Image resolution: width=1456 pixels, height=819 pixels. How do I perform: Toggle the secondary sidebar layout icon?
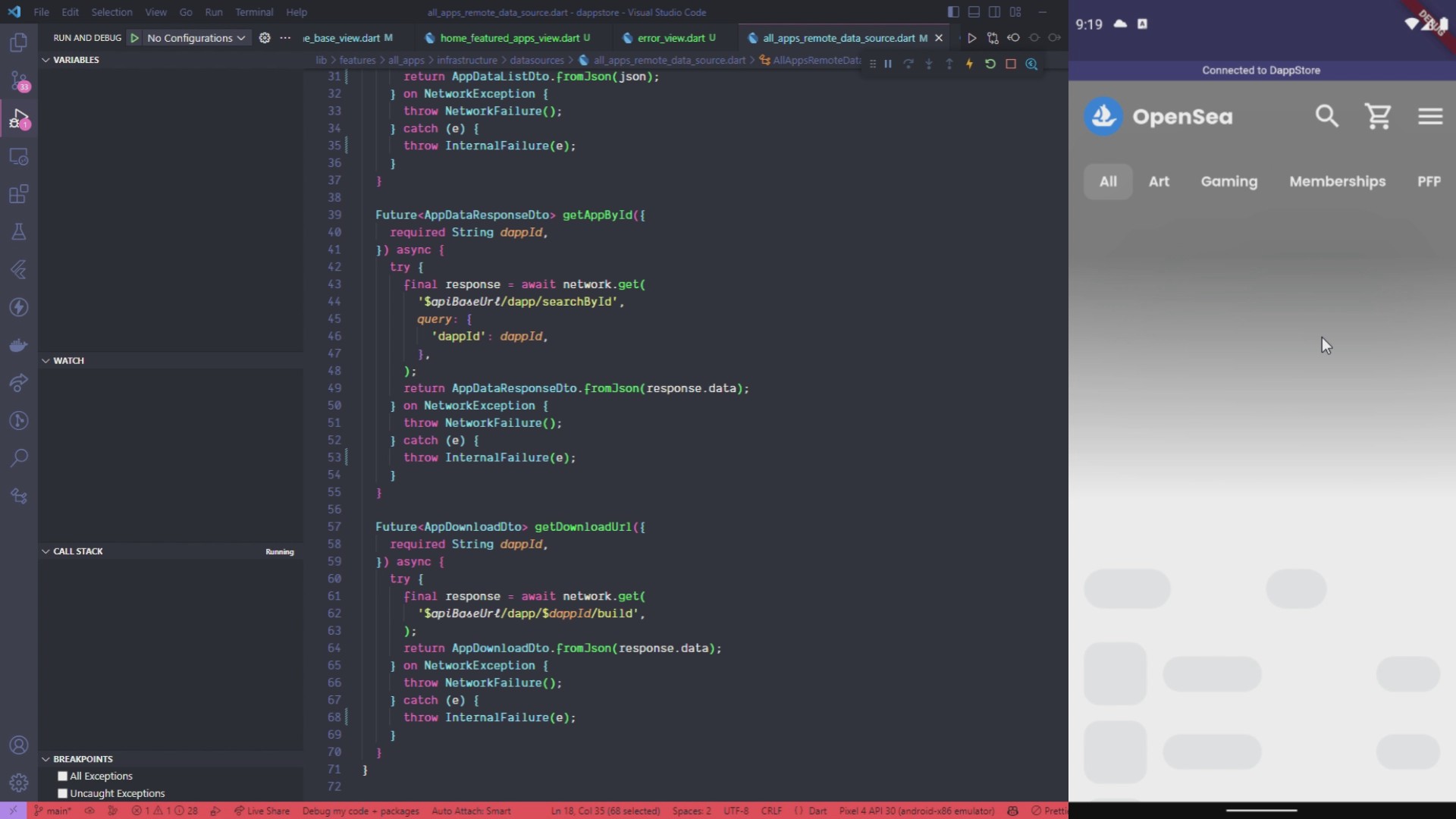(x=994, y=12)
